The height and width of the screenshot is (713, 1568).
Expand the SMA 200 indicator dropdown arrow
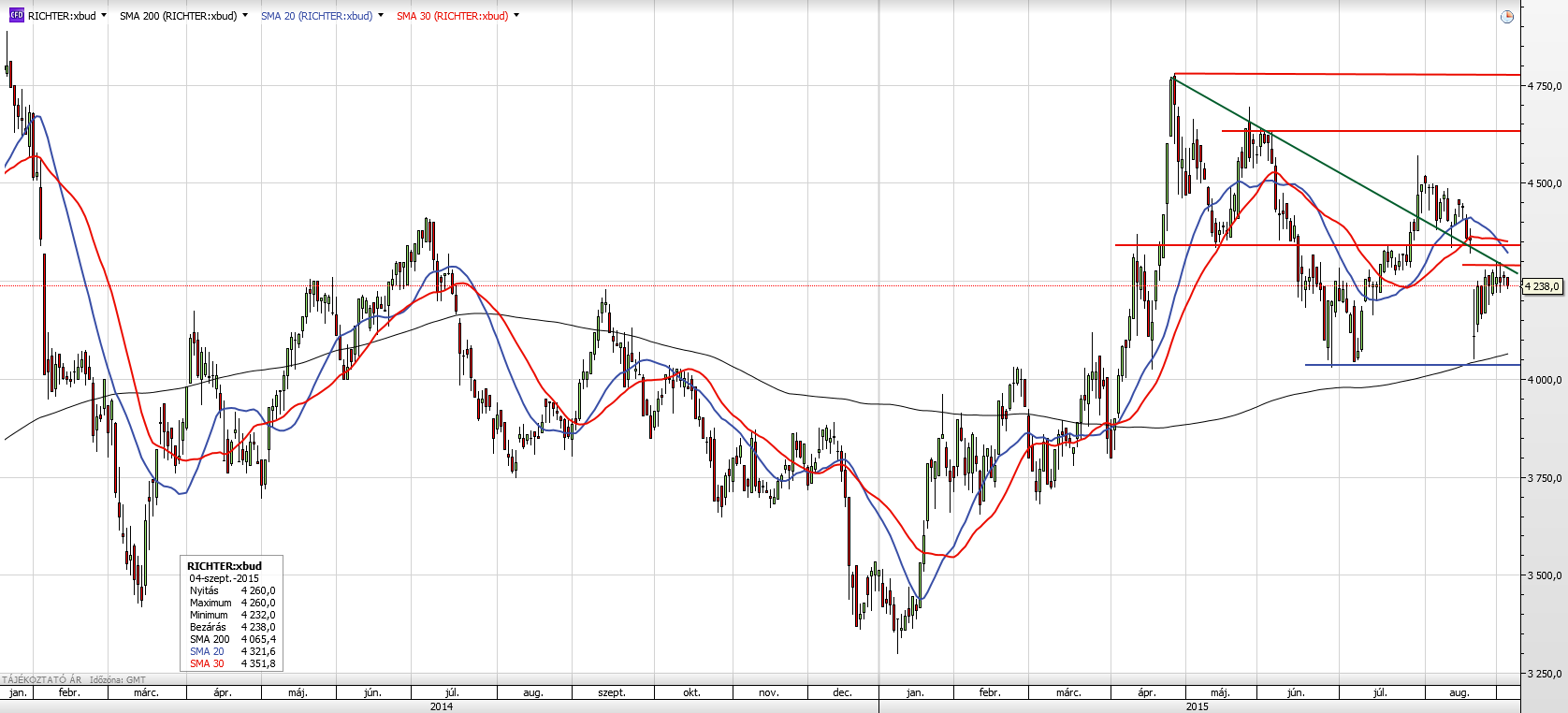(x=245, y=16)
